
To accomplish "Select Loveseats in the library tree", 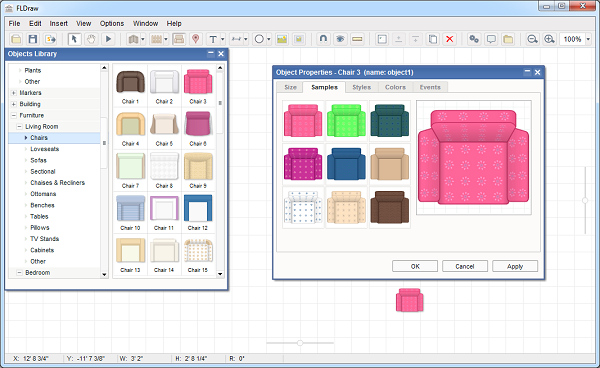I will pyautogui.click(x=44, y=149).
